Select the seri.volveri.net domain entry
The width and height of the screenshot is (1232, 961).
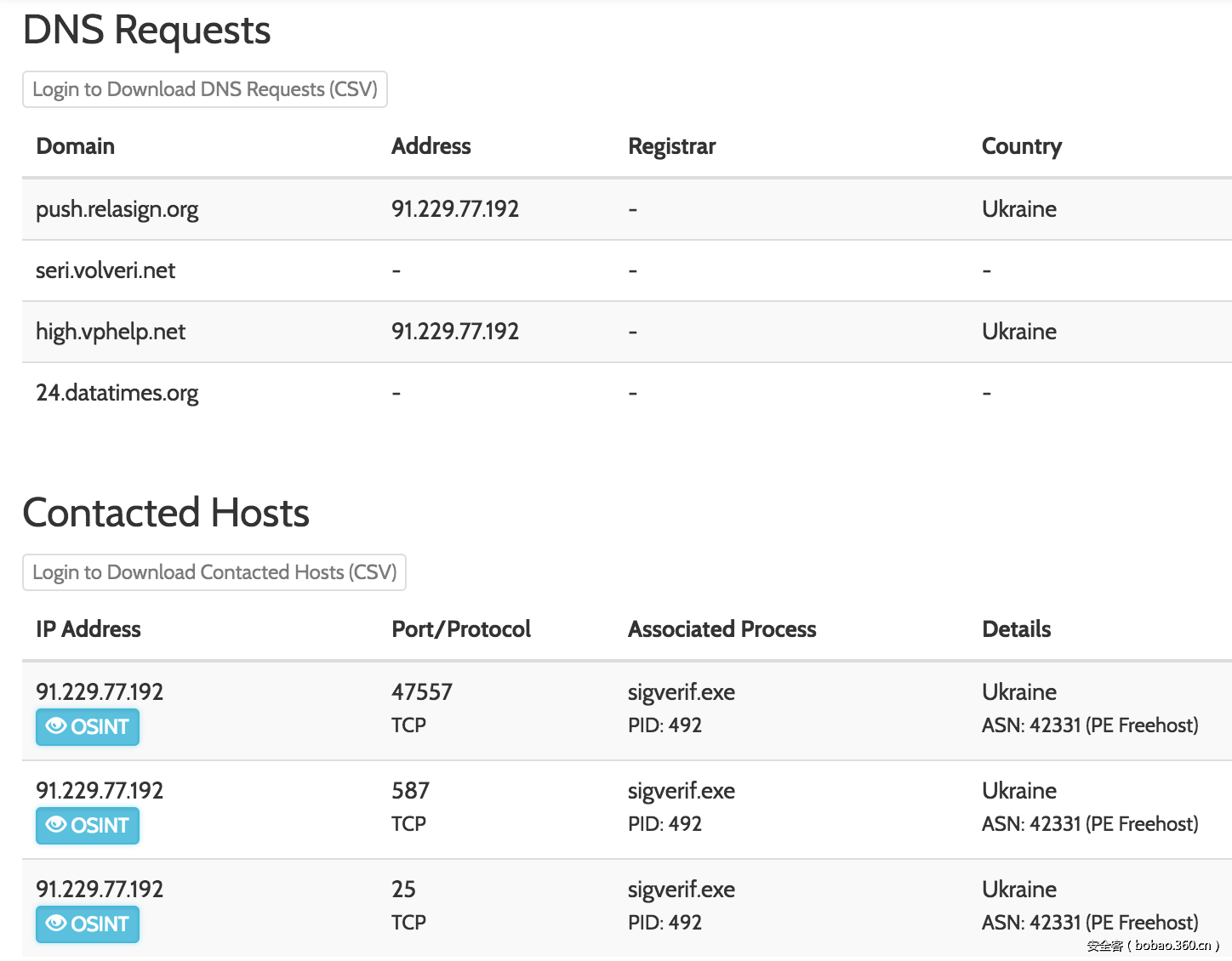[x=106, y=270]
